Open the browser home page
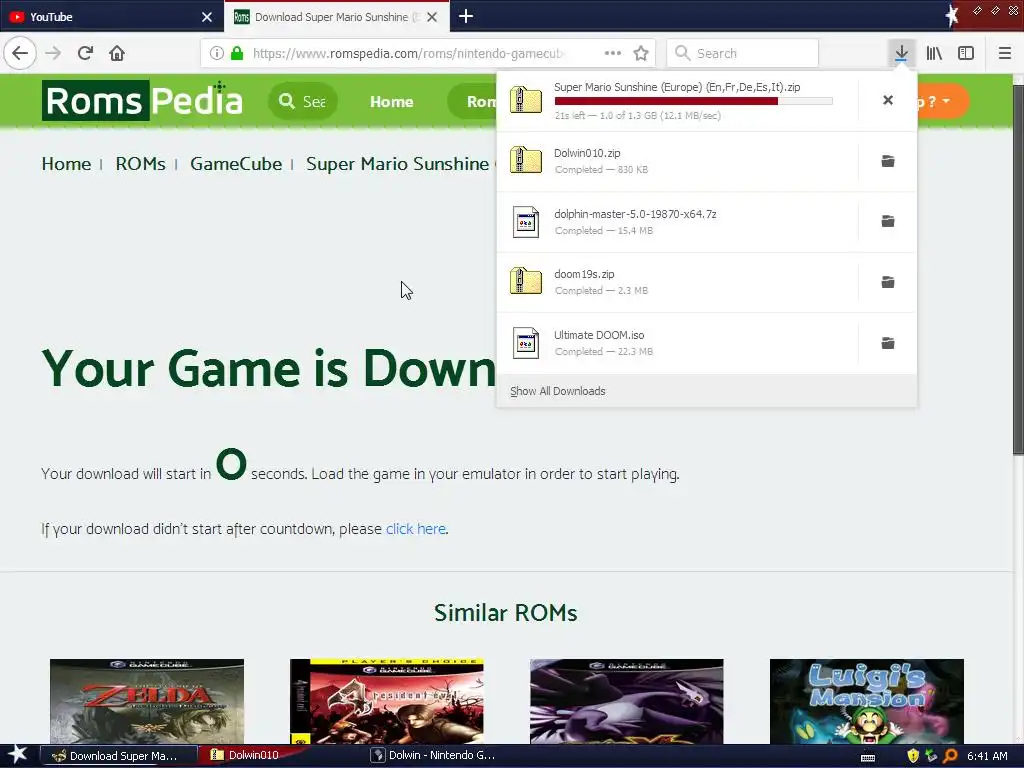This screenshot has width=1024, height=768. (117, 53)
